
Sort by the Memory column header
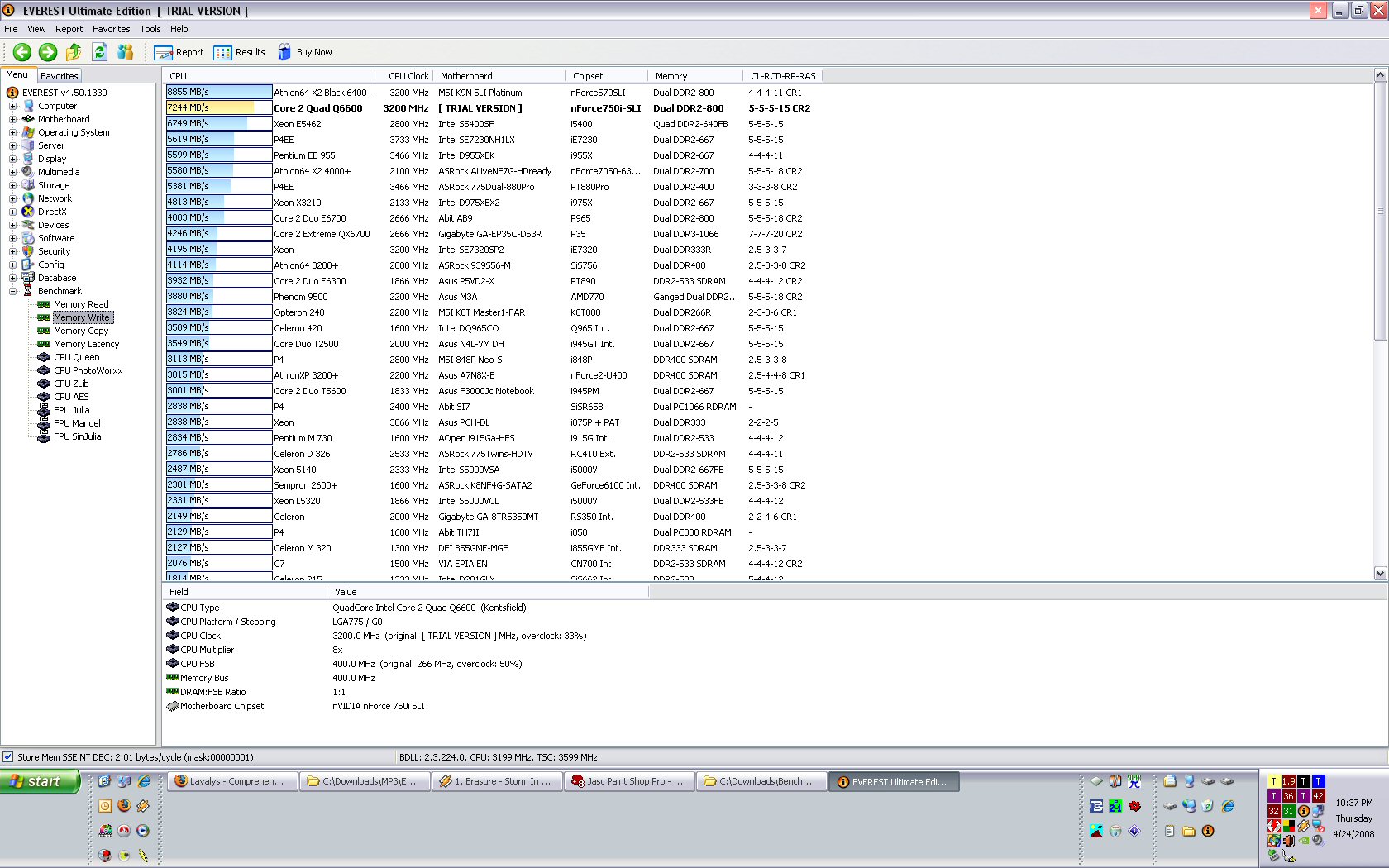tap(694, 76)
